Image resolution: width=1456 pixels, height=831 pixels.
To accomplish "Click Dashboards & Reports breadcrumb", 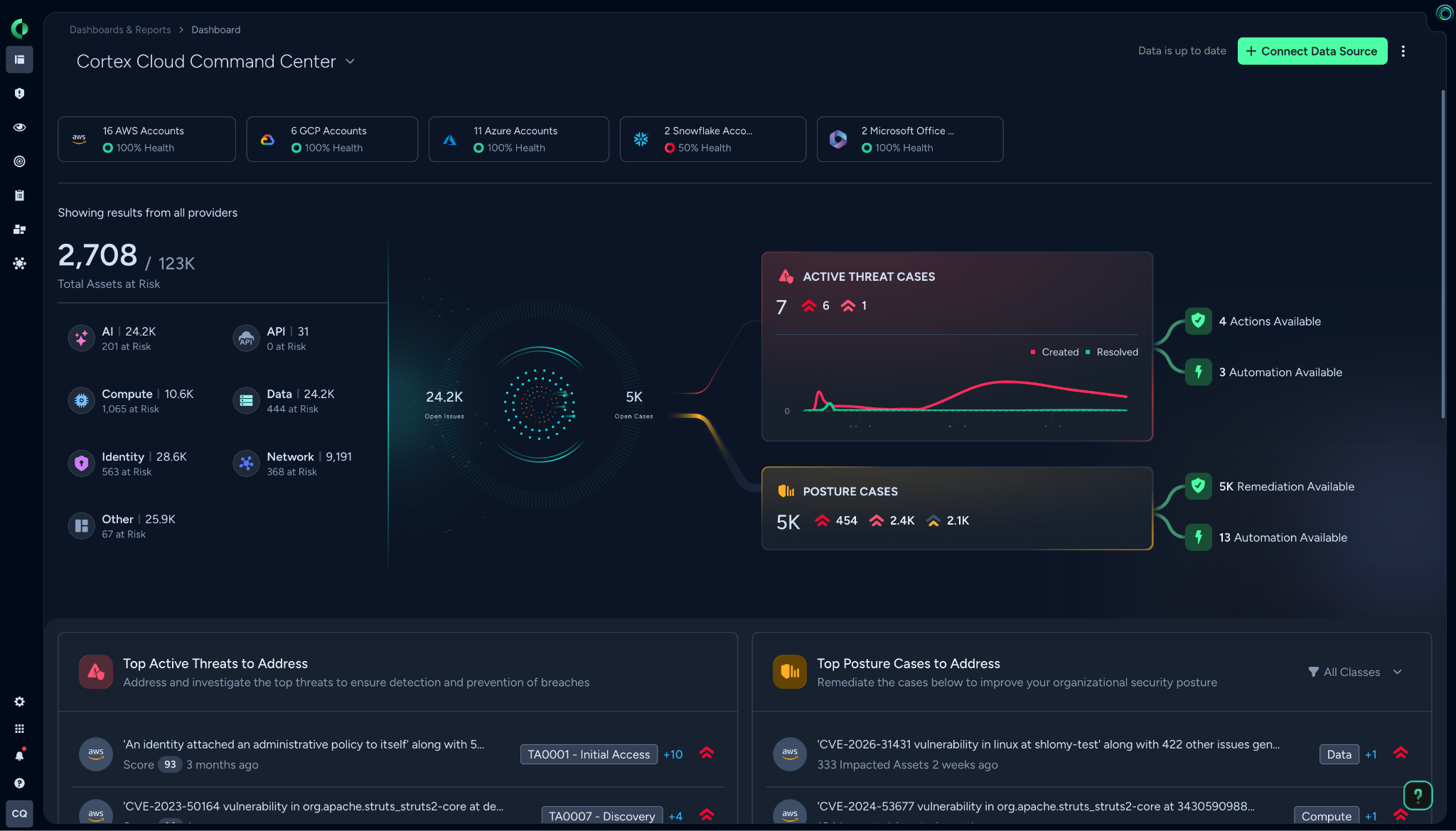I will point(120,30).
